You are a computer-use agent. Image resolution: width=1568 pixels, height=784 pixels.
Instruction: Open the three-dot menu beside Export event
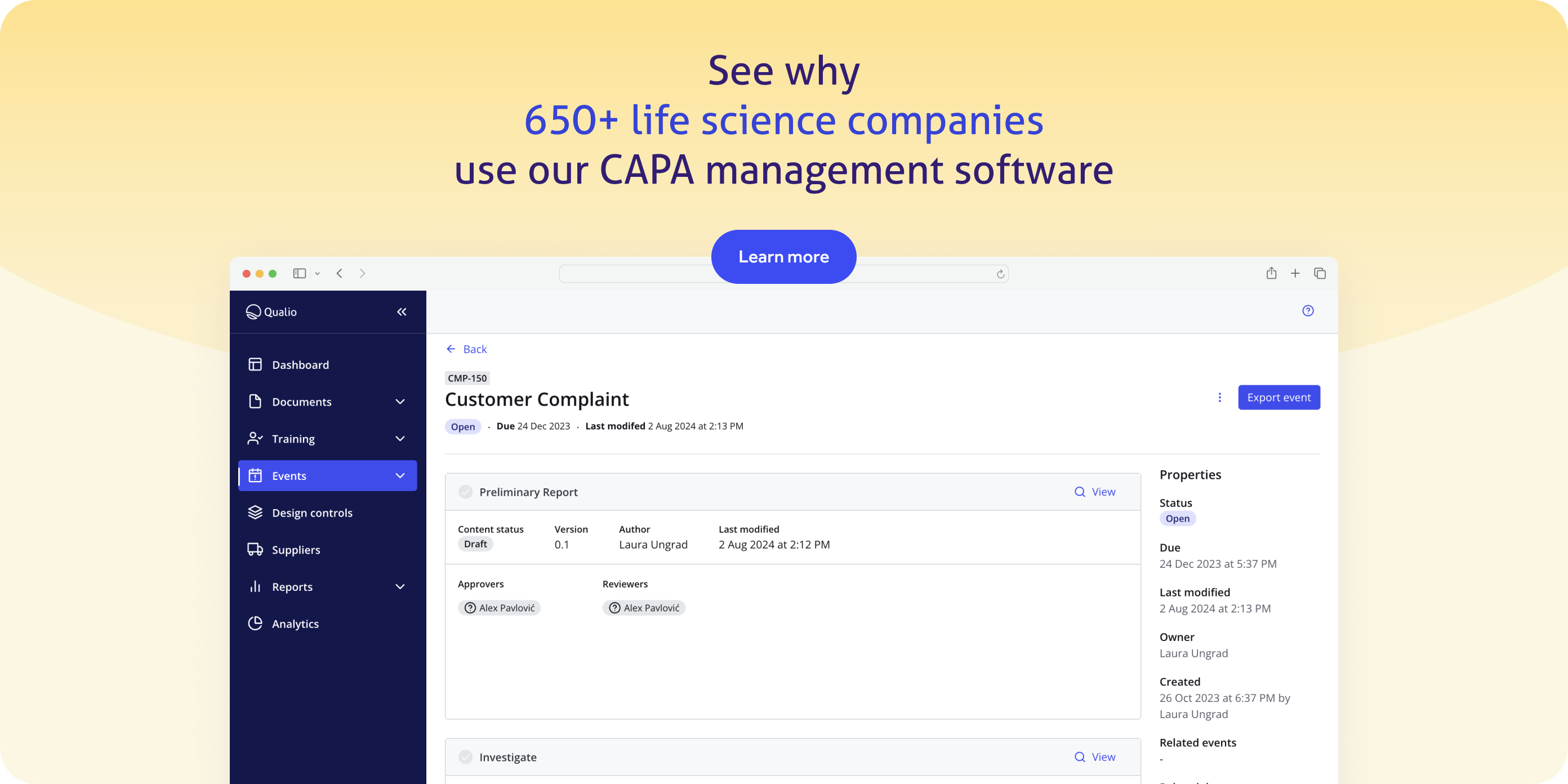pos(1220,397)
